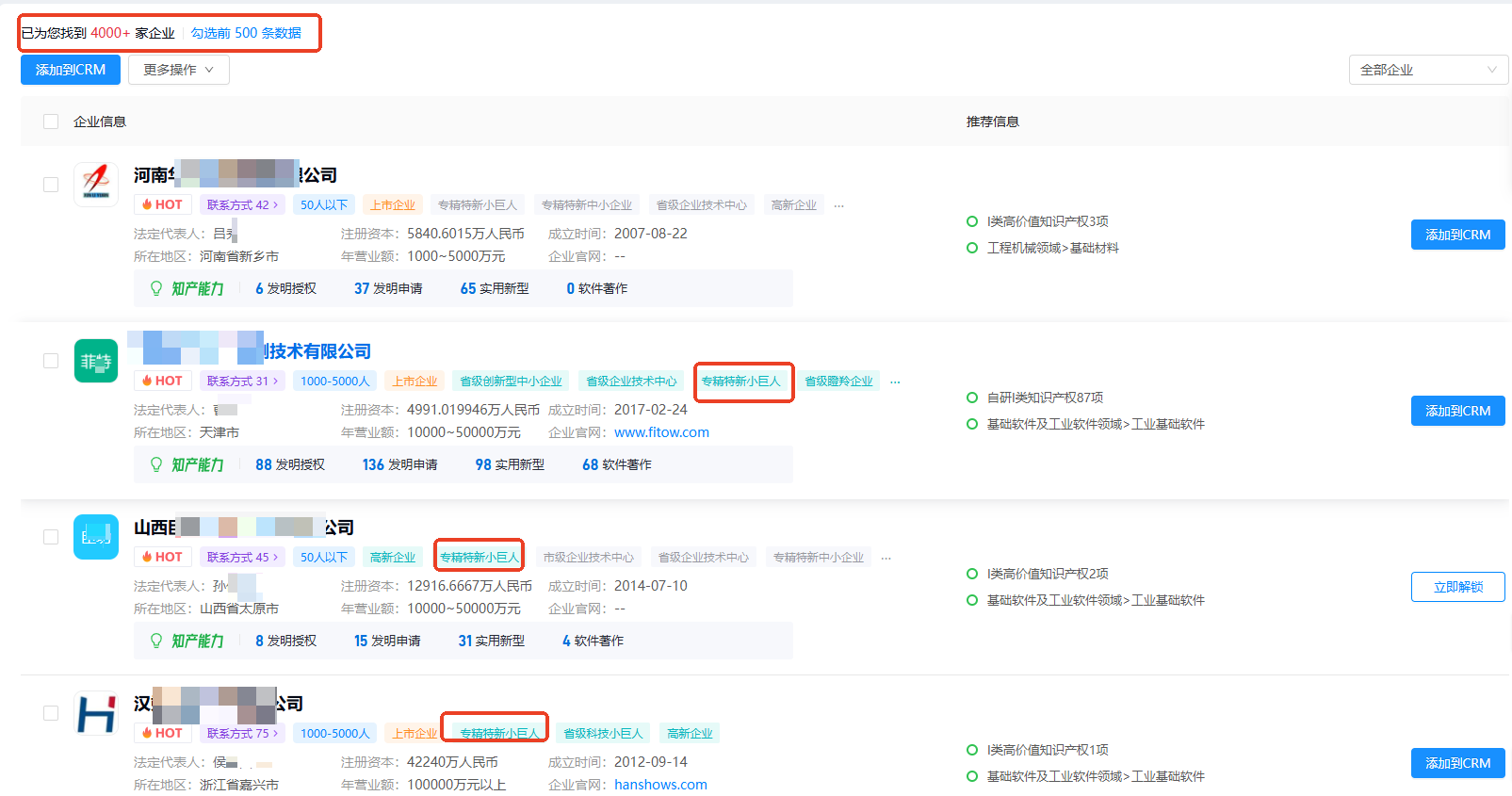The height and width of the screenshot is (796, 1512).
Task: Select the checkbox for the Shanxi company
Action: tap(51, 537)
